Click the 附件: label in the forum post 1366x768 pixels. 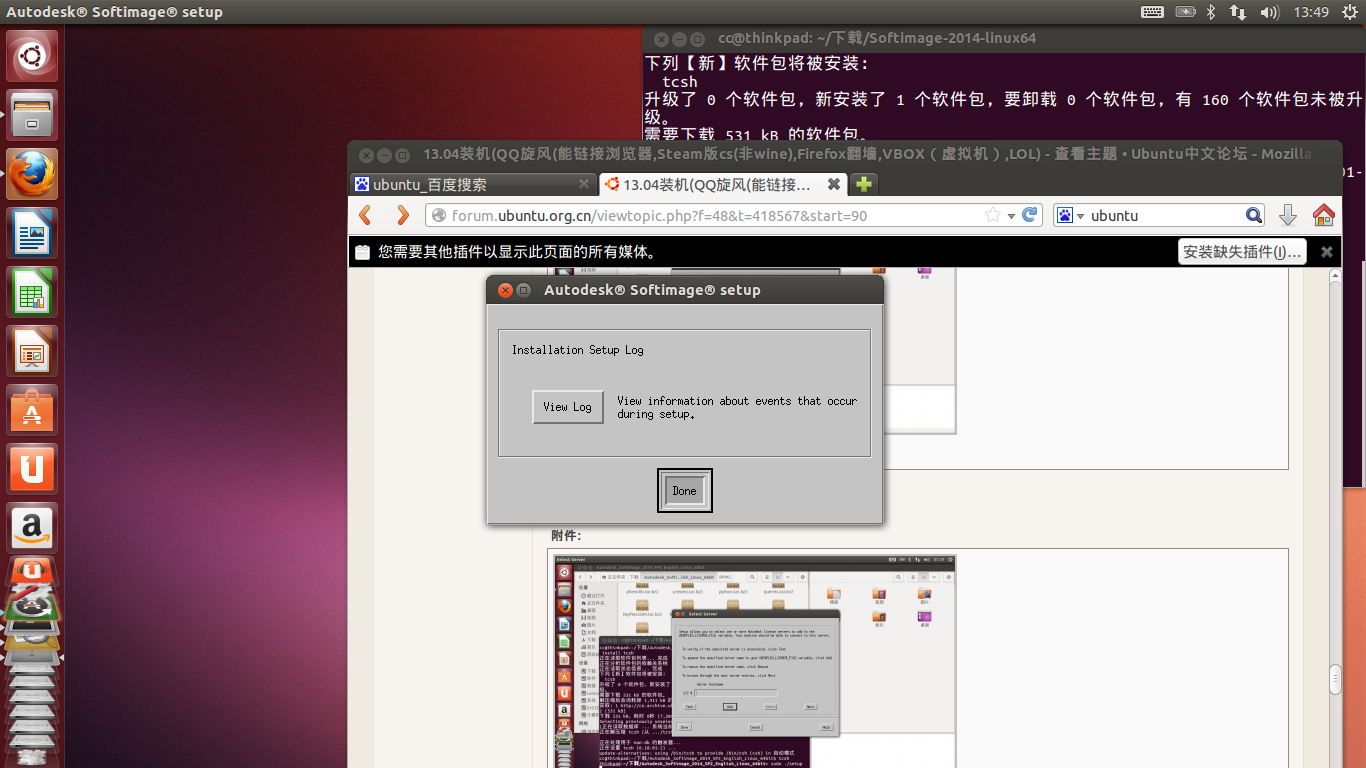pyautogui.click(x=566, y=536)
